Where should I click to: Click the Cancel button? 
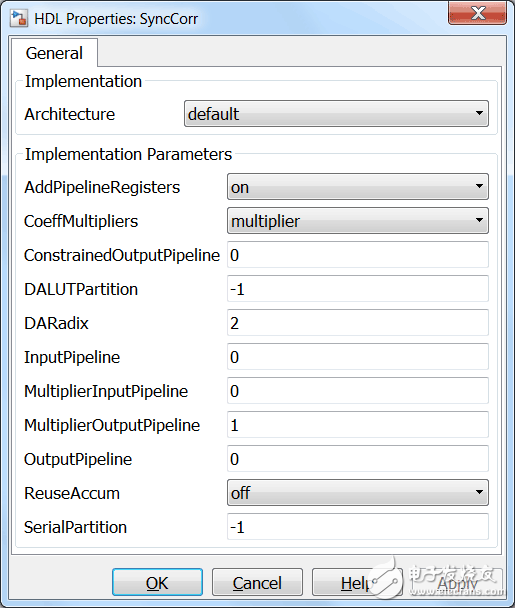coord(257,582)
